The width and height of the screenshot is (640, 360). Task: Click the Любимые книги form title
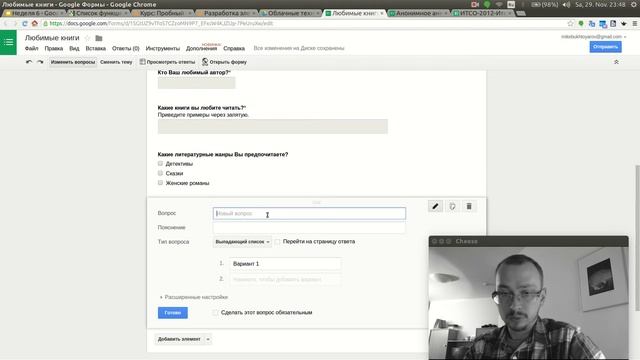tap(52, 38)
